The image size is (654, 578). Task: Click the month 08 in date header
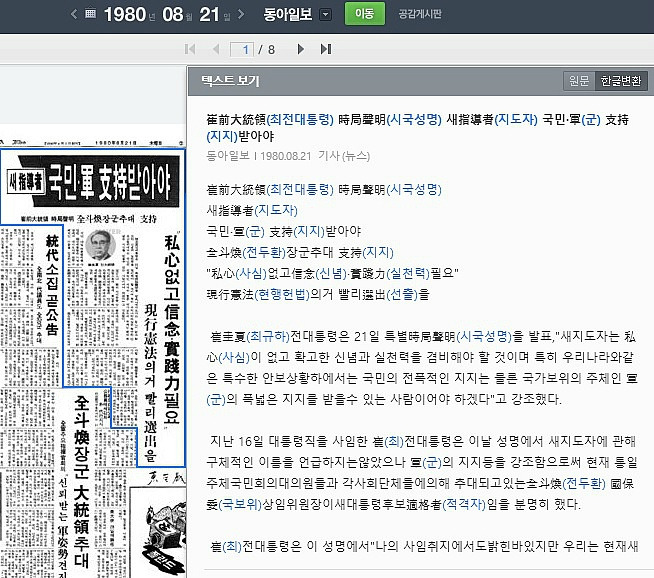coord(173,15)
